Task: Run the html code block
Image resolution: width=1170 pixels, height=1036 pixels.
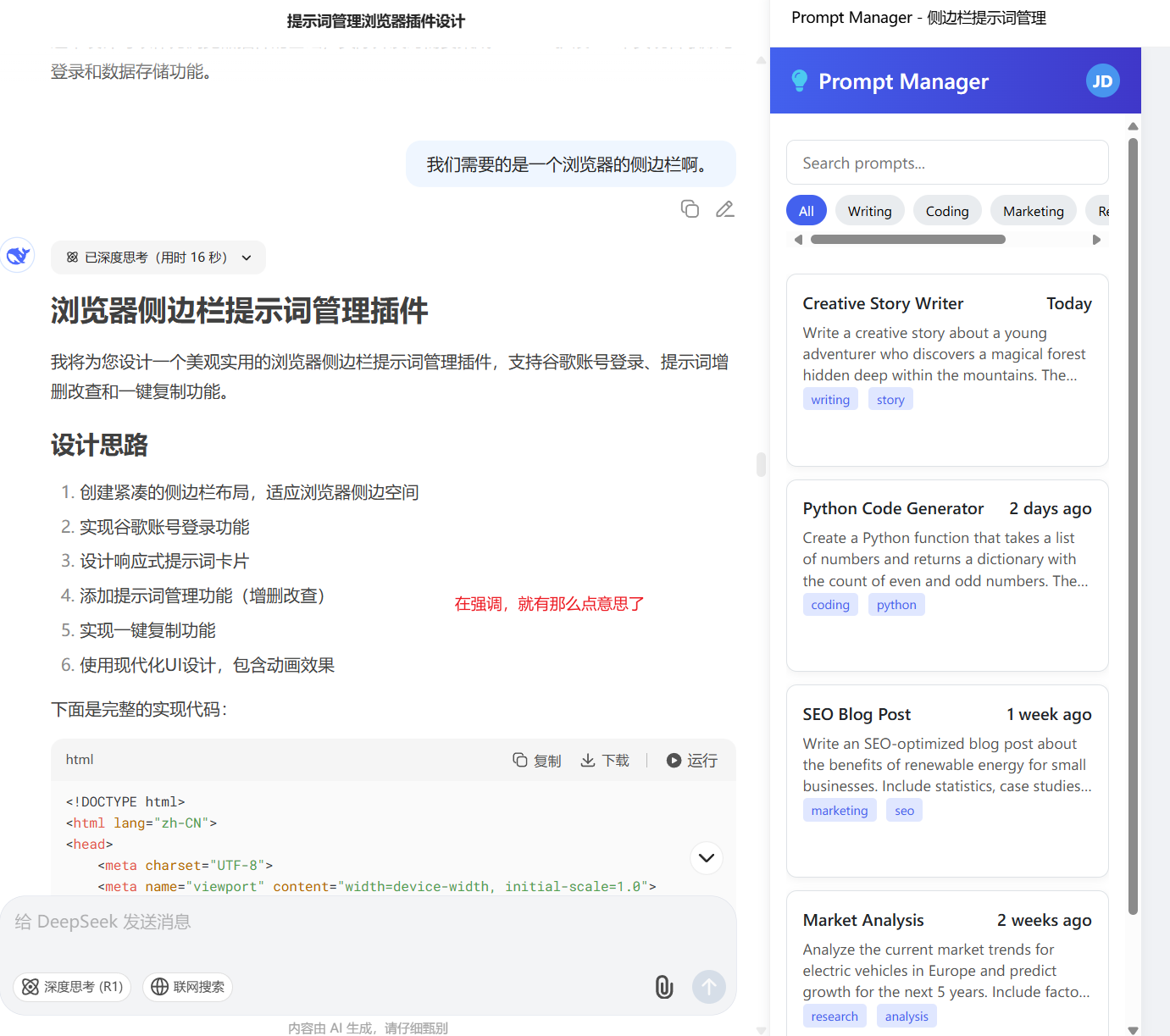Action: tap(691, 761)
